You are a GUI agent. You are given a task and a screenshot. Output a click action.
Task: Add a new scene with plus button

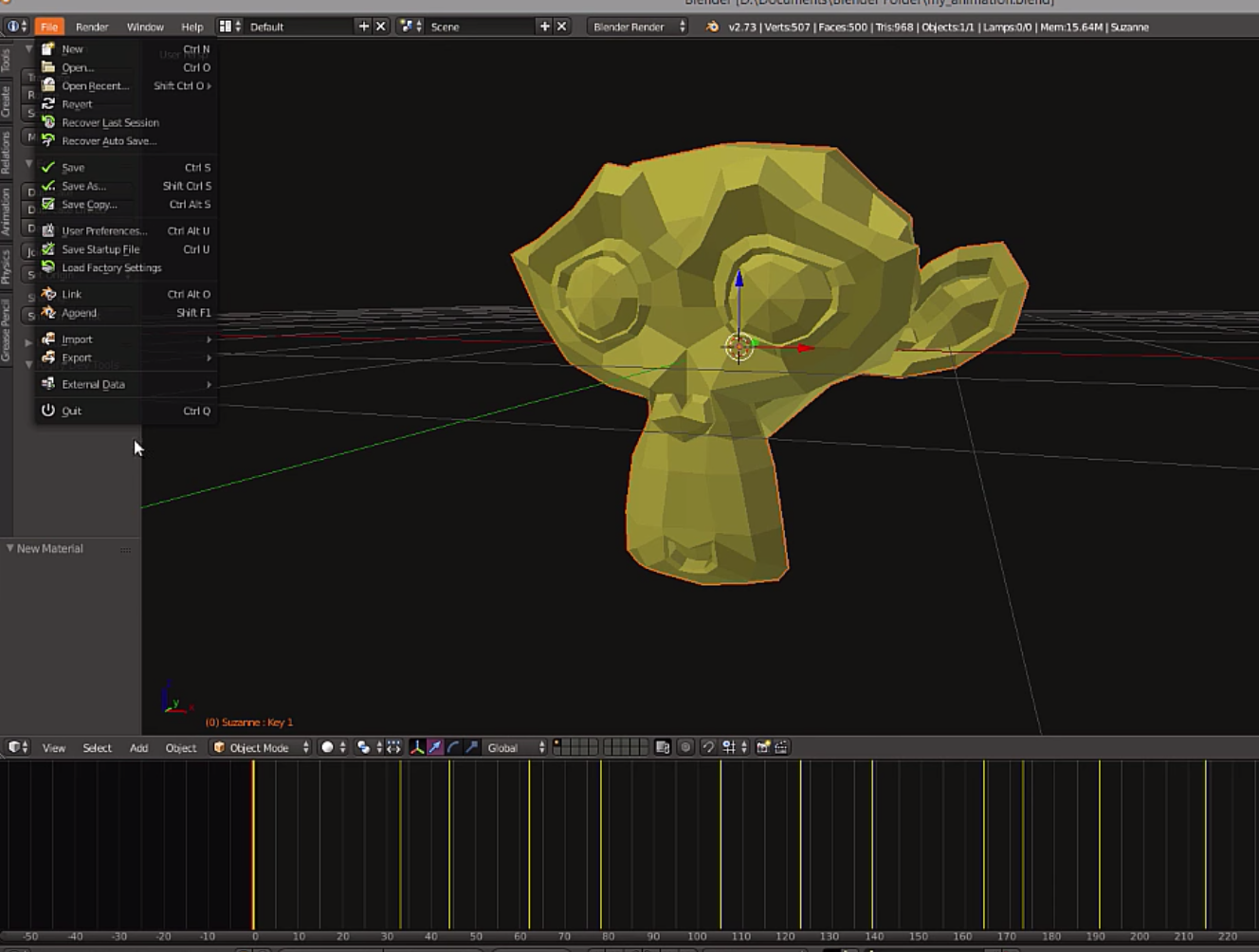click(544, 27)
